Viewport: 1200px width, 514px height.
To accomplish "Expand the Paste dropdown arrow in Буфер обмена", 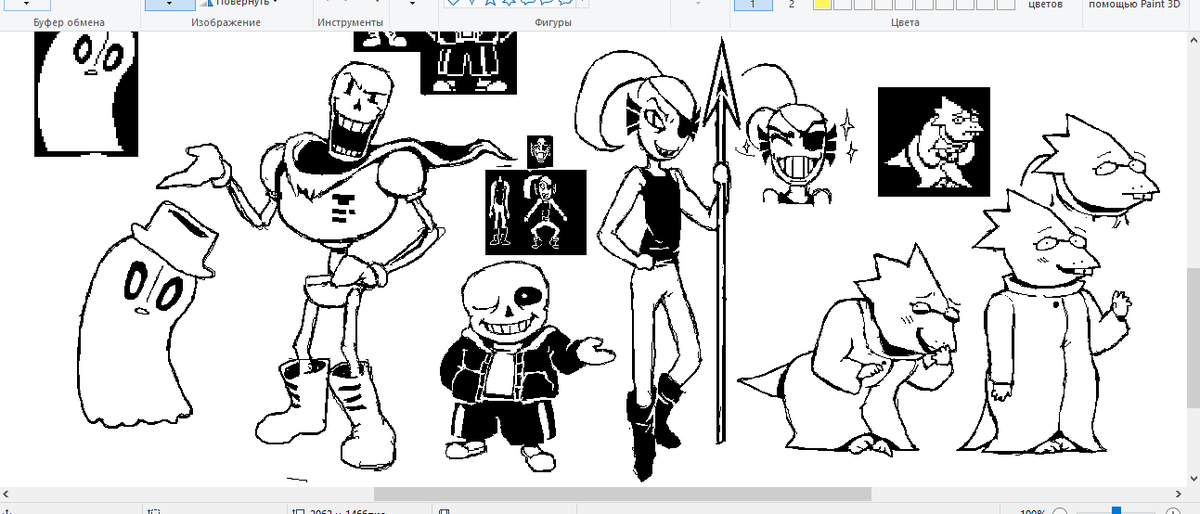I will pyautogui.click(x=28, y=4).
